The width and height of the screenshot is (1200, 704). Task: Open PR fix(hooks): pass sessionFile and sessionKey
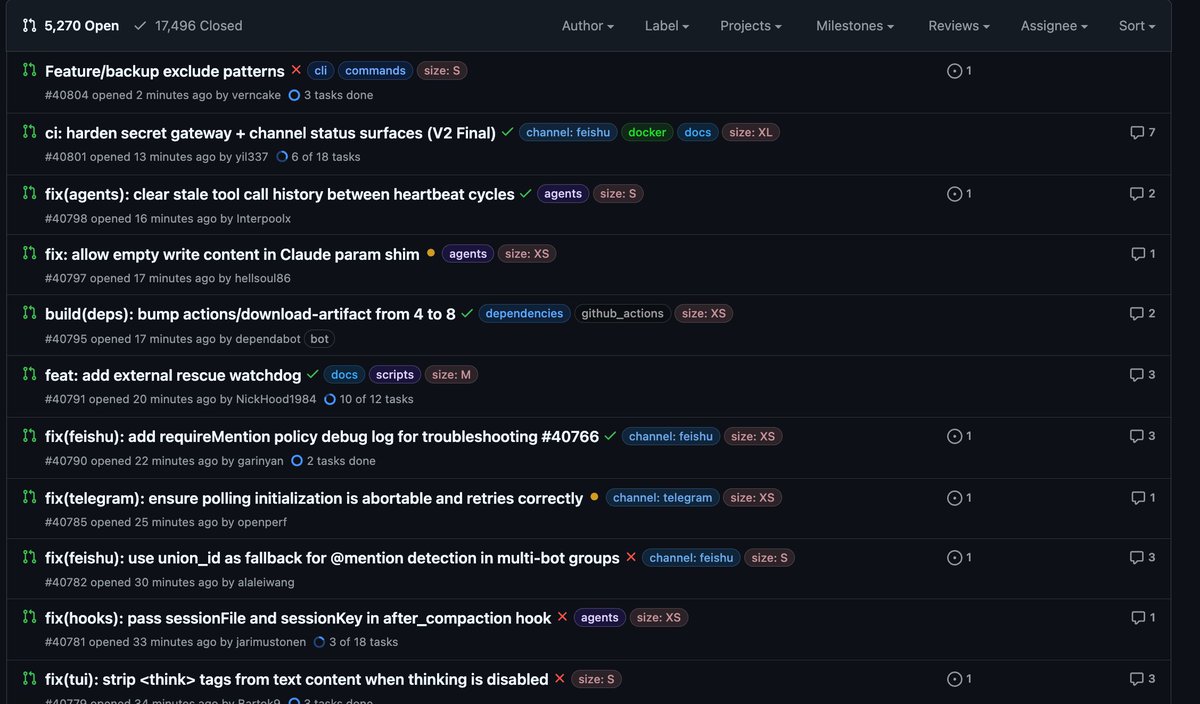pyautogui.click(x=298, y=618)
